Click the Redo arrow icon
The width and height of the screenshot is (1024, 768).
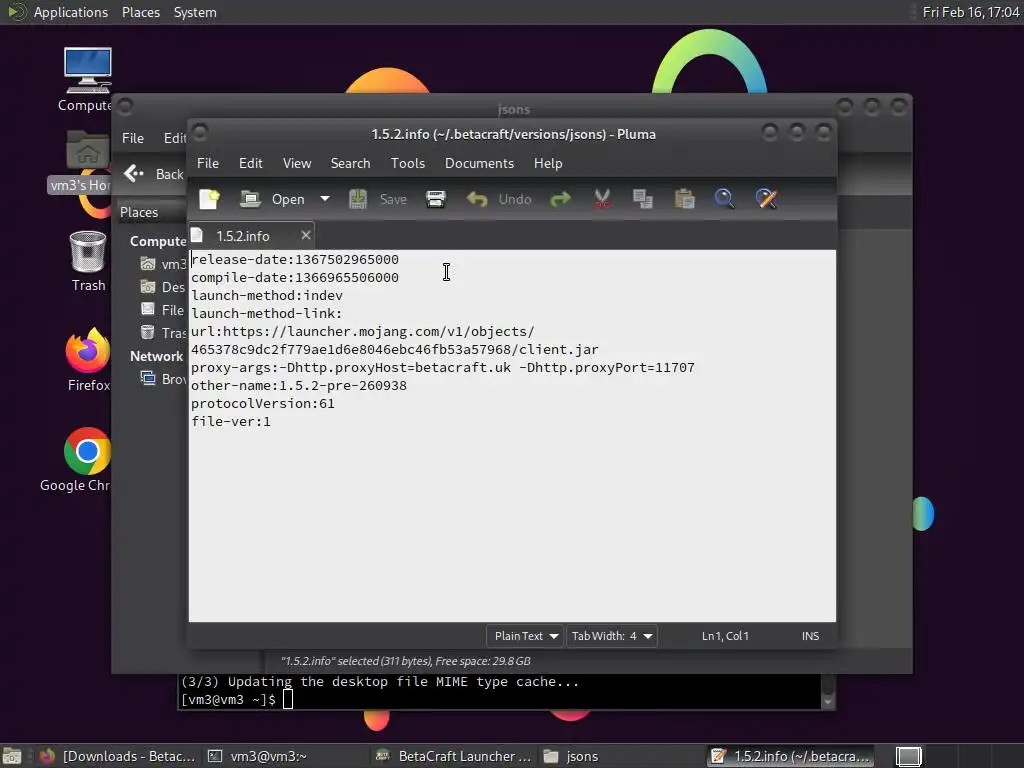click(x=560, y=199)
